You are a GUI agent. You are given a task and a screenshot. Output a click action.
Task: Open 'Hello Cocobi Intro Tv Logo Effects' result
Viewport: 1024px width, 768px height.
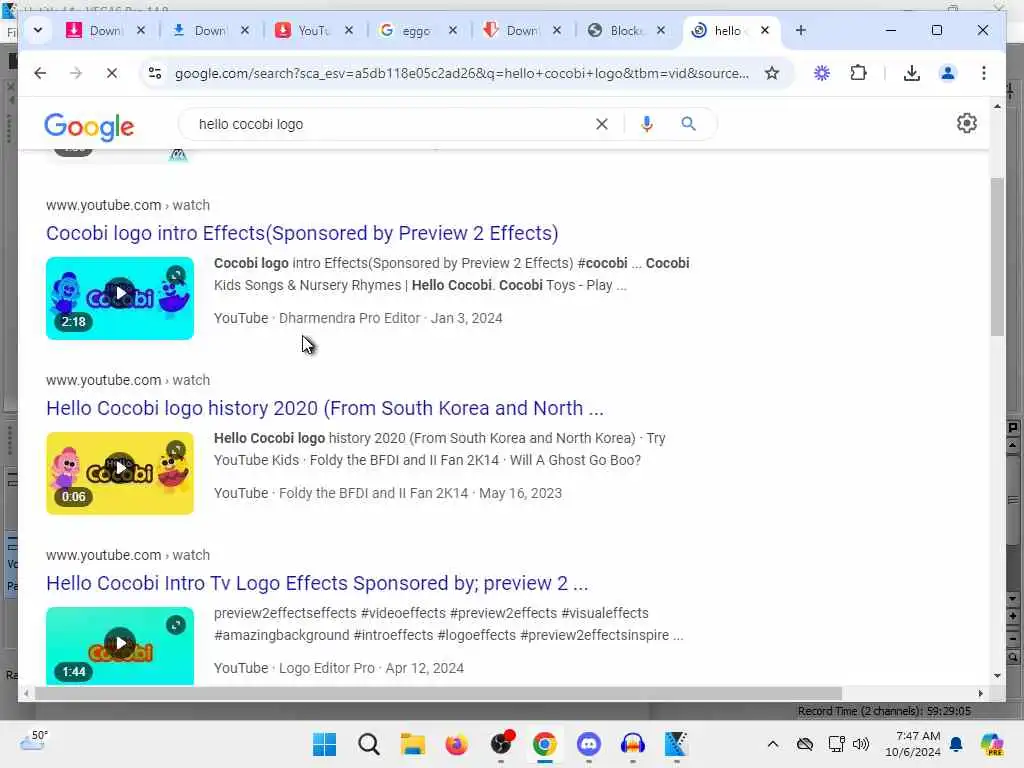(x=317, y=583)
